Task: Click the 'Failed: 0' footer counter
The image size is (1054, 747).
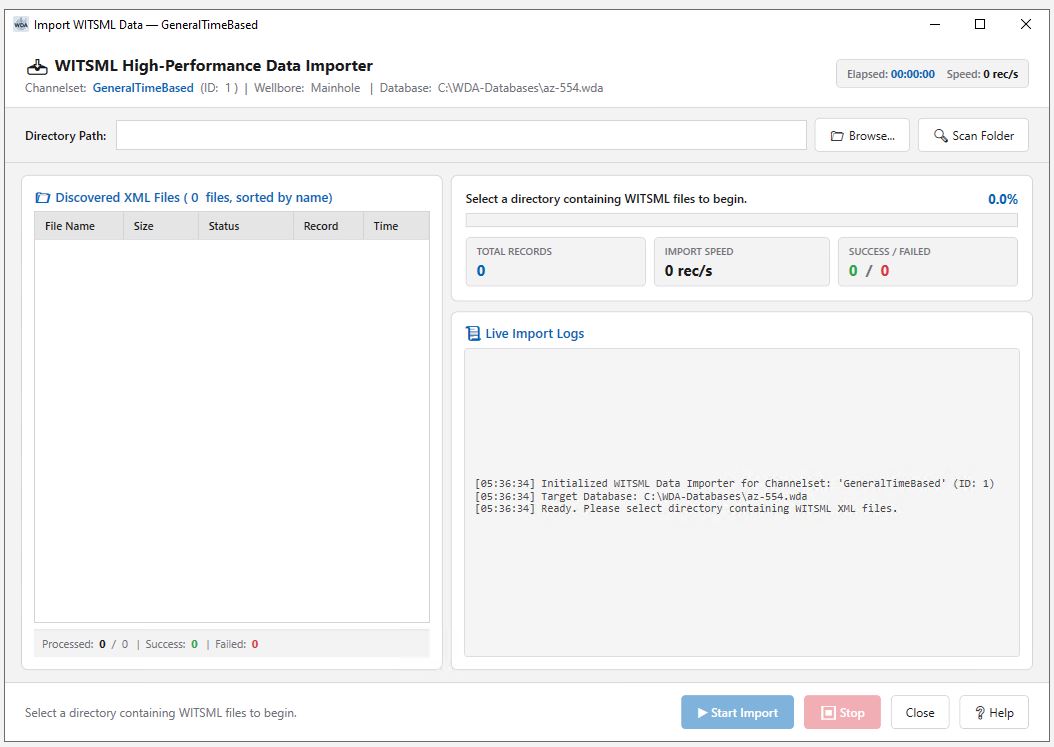Action: [237, 644]
